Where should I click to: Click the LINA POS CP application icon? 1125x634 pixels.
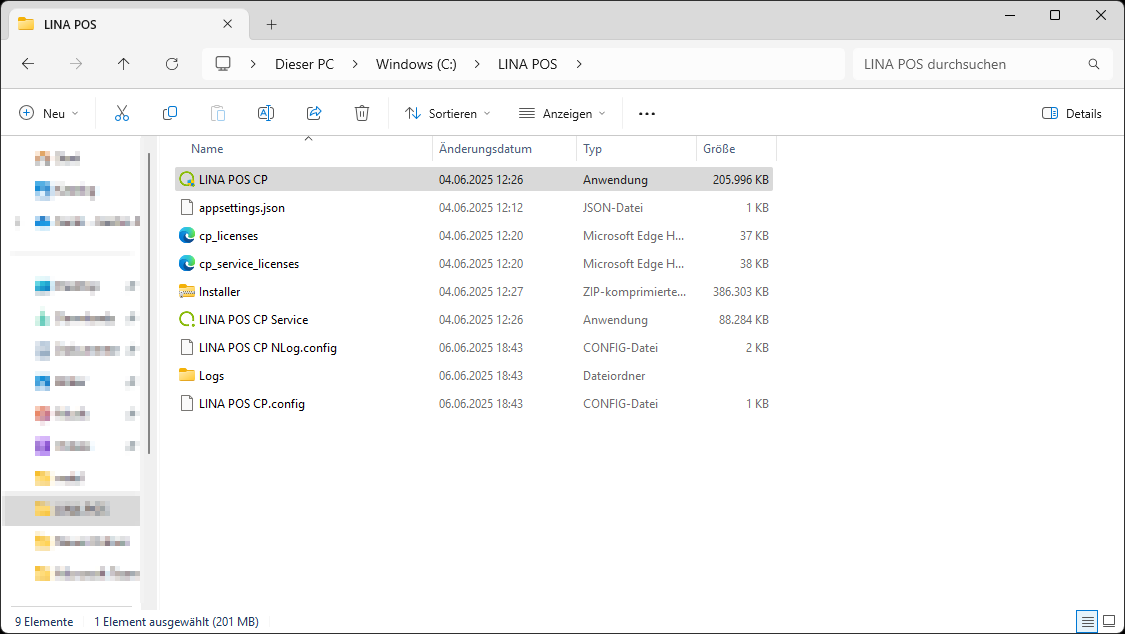coord(187,179)
